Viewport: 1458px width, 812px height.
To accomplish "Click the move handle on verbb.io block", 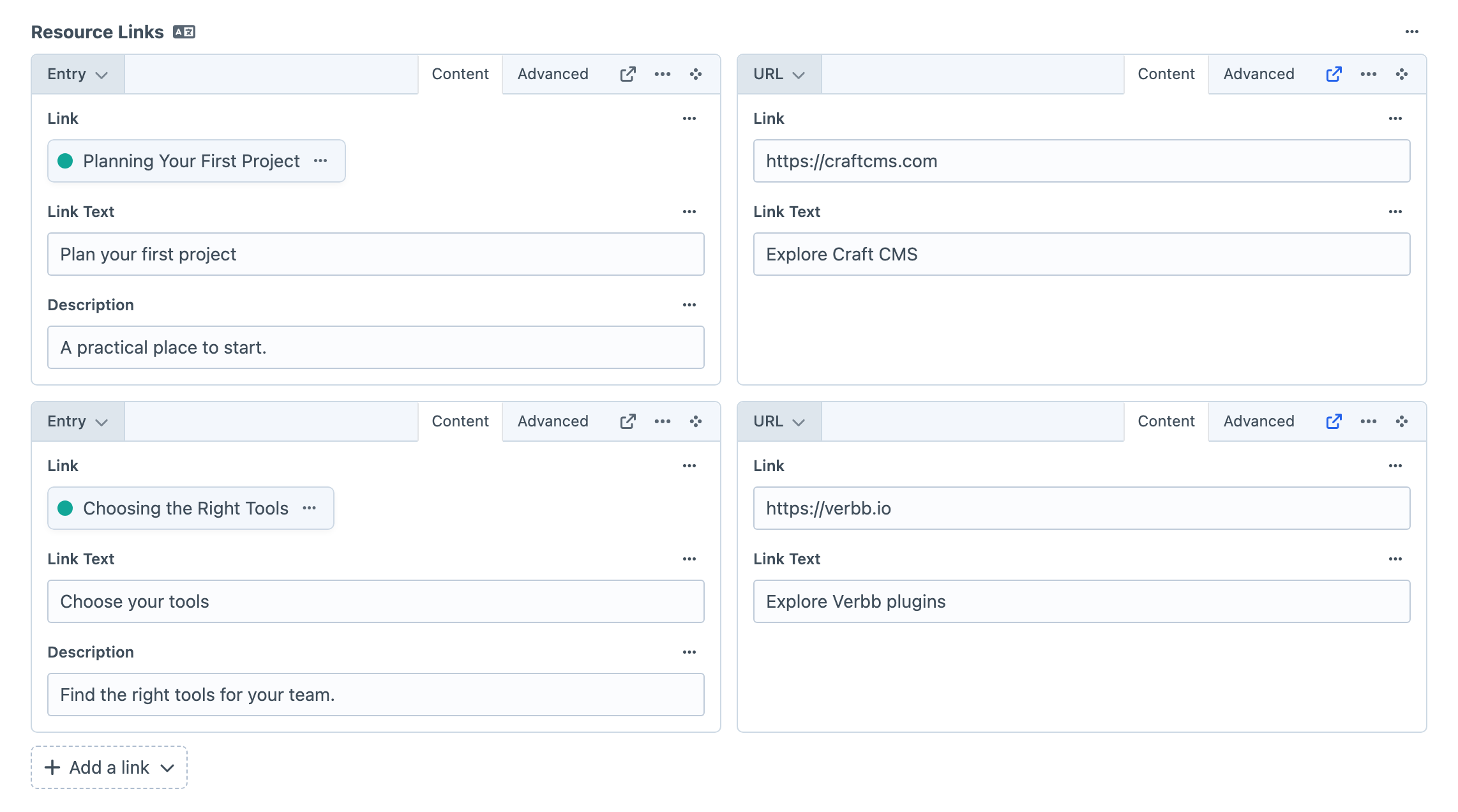I will pyautogui.click(x=1402, y=421).
